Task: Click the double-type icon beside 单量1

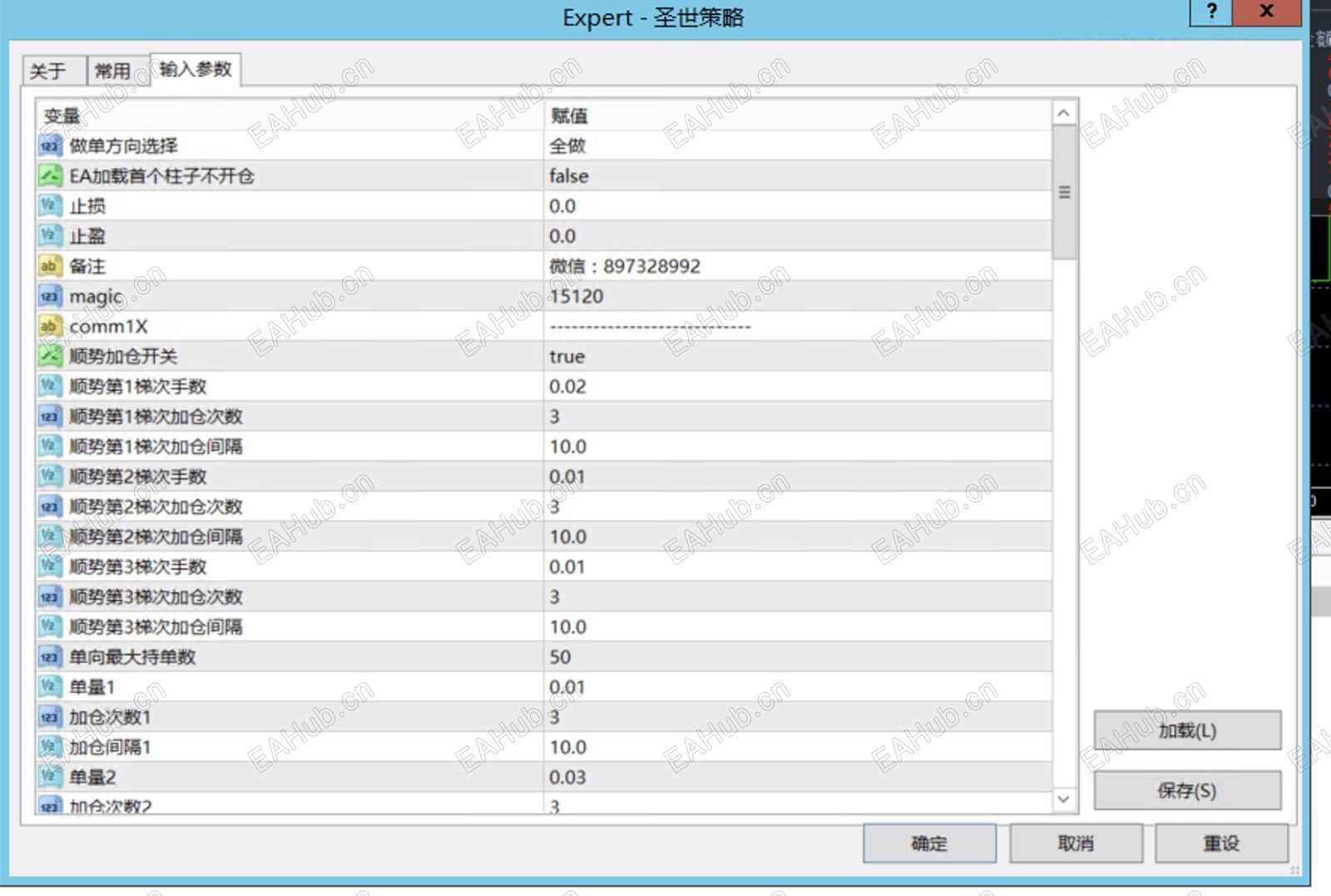Action: 50,687
